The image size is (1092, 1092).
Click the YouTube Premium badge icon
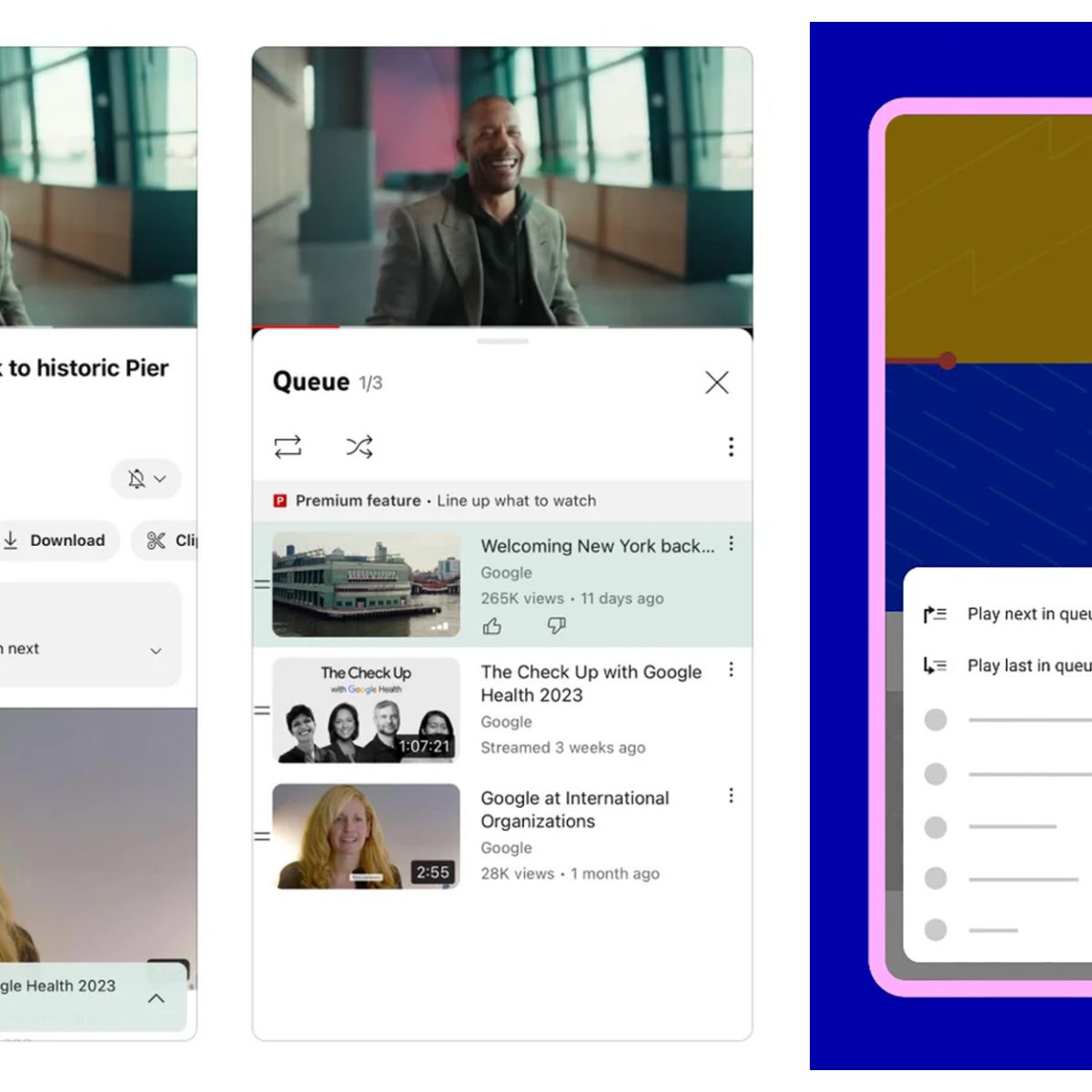tap(280, 500)
